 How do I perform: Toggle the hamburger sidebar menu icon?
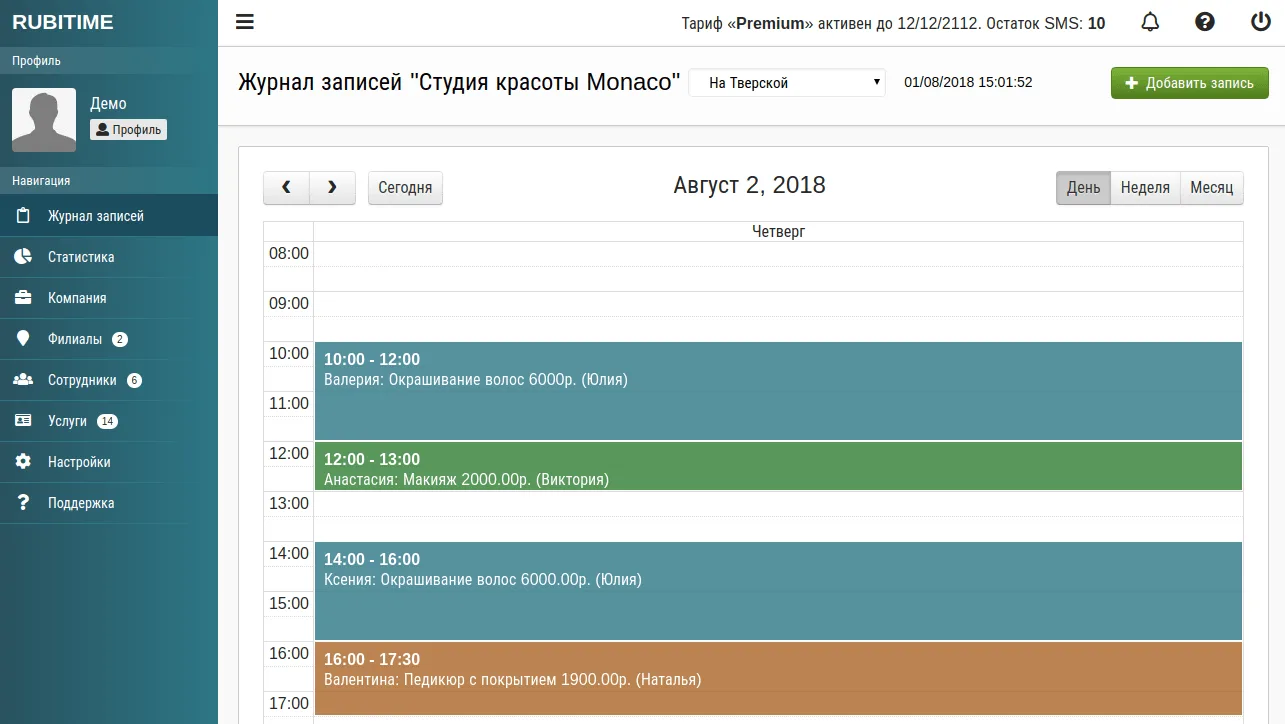(244, 22)
